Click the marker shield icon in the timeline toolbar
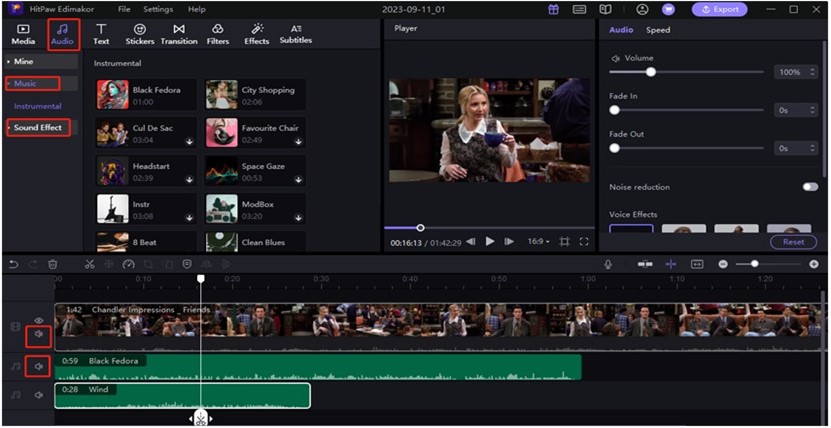 [x=187, y=264]
